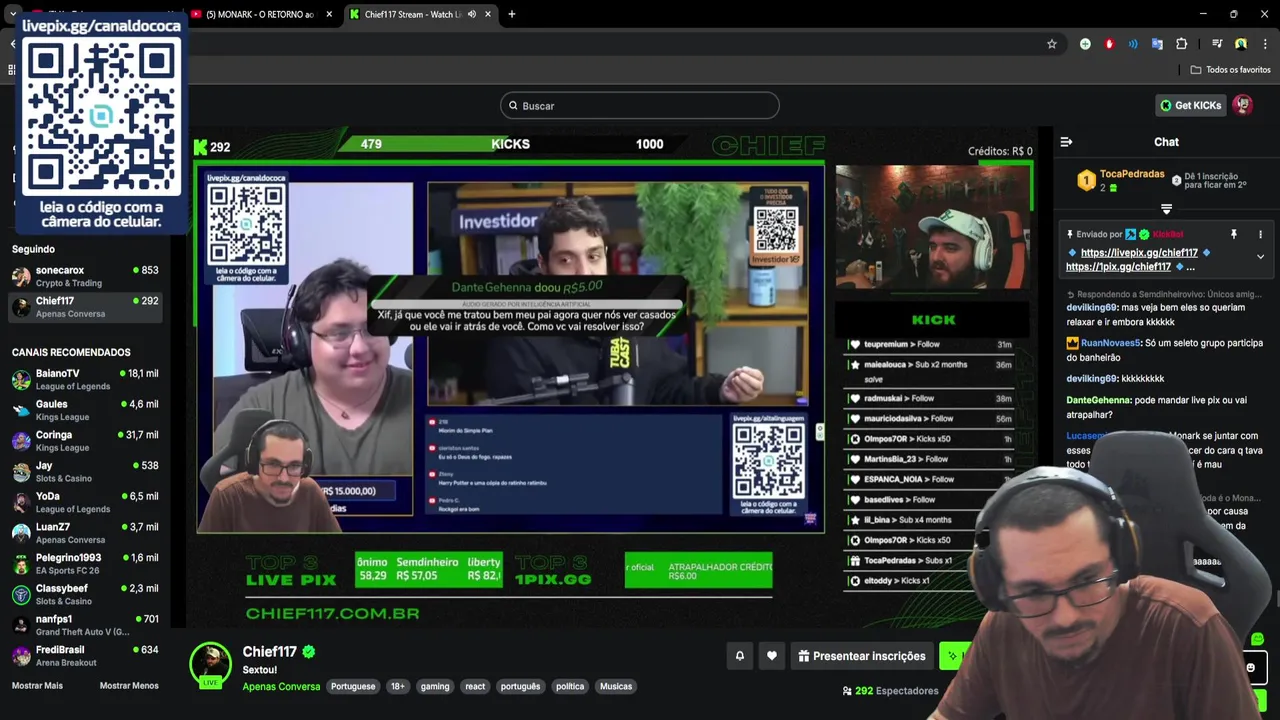The image size is (1280, 720).
Task: Follow Chief117 with the heart icon
Action: [x=771, y=656]
